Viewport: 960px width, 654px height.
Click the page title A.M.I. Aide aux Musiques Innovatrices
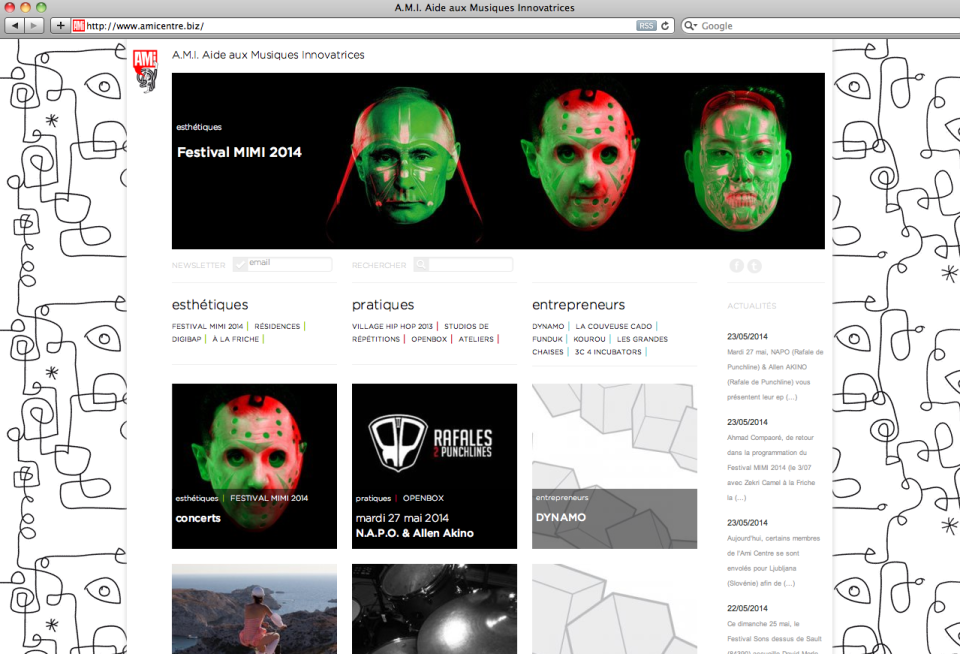pos(268,55)
